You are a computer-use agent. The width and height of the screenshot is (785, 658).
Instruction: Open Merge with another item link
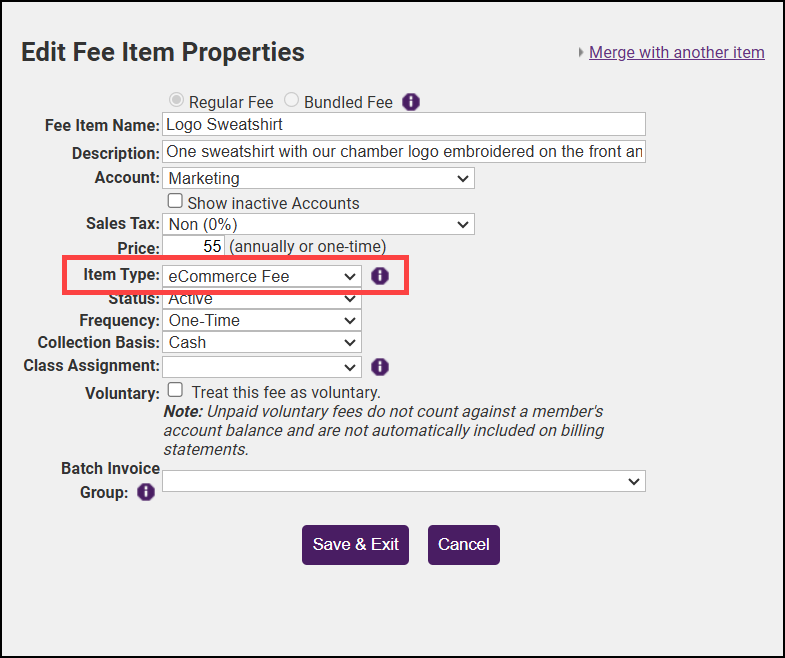677,53
